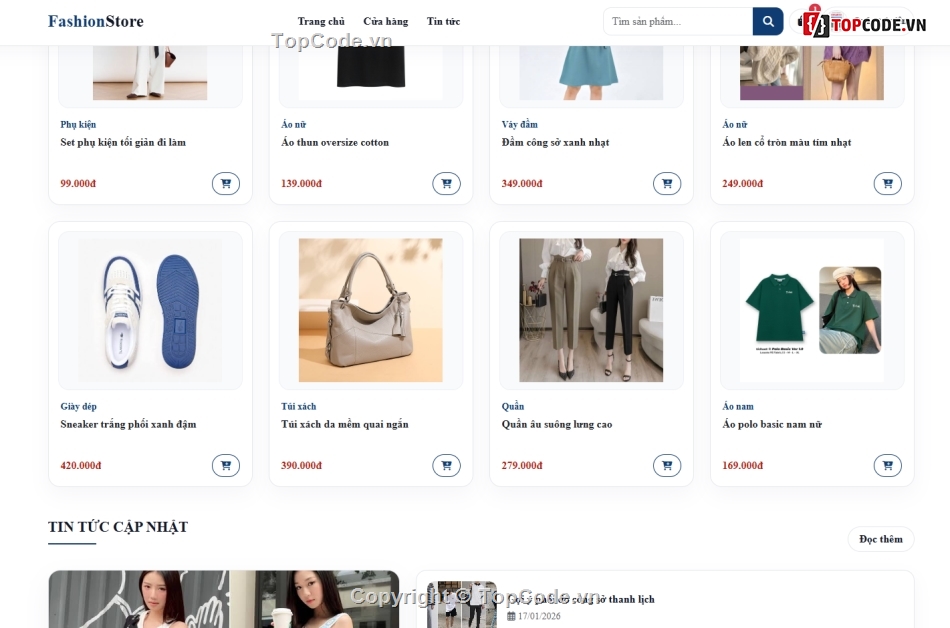The width and height of the screenshot is (950, 628).
Task: Click the calendar icon beside 17/01/2026
Action: click(511, 616)
